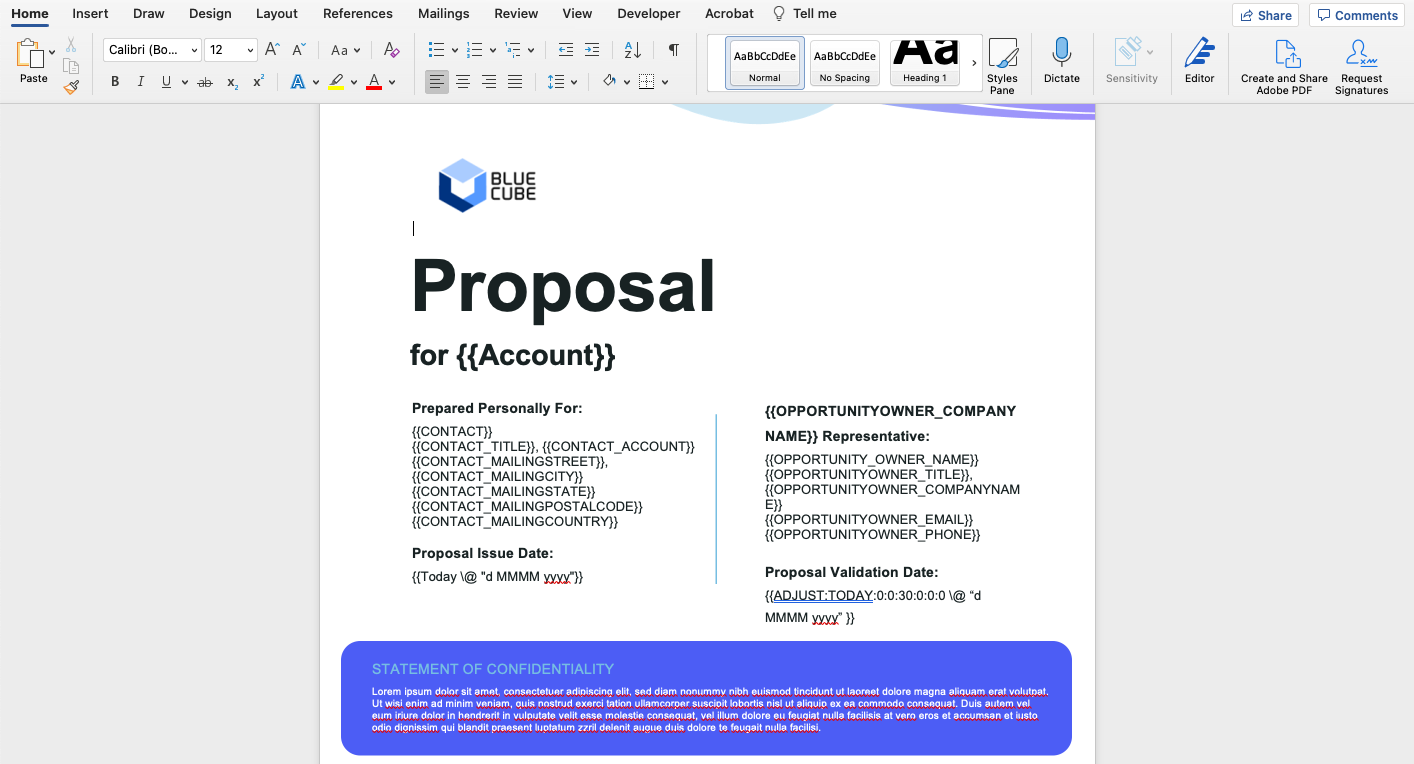Cut selection with the scissors icon
Image resolution: width=1414 pixels, height=764 pixels.
click(x=71, y=45)
